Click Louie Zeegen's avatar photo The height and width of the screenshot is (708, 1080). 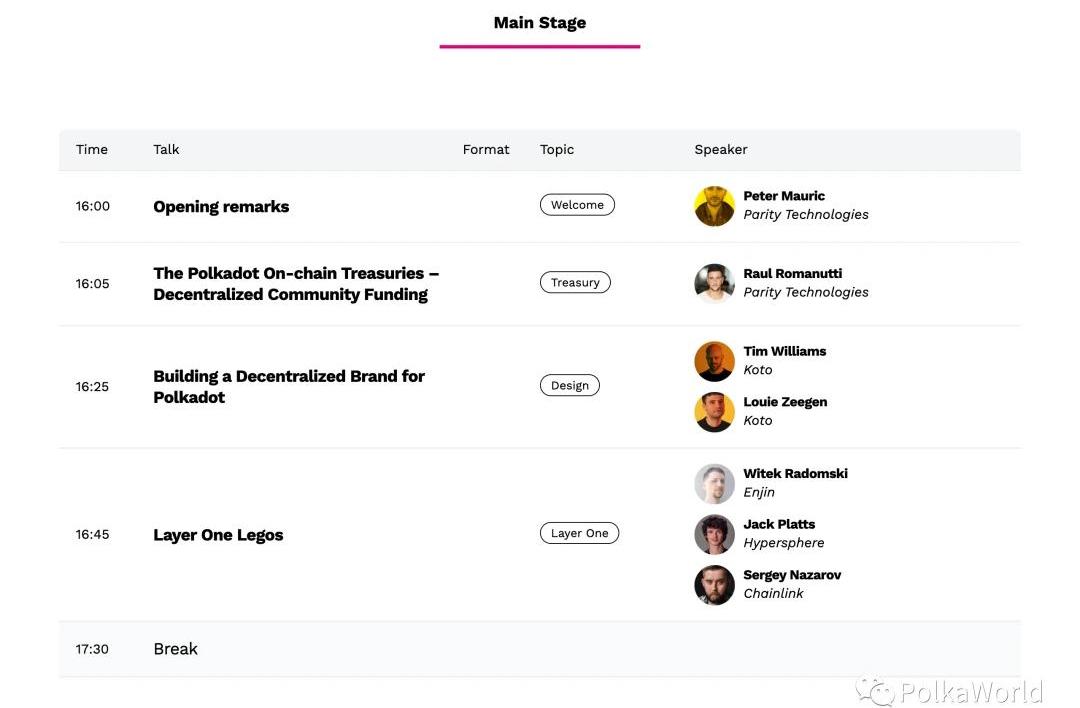click(x=714, y=412)
